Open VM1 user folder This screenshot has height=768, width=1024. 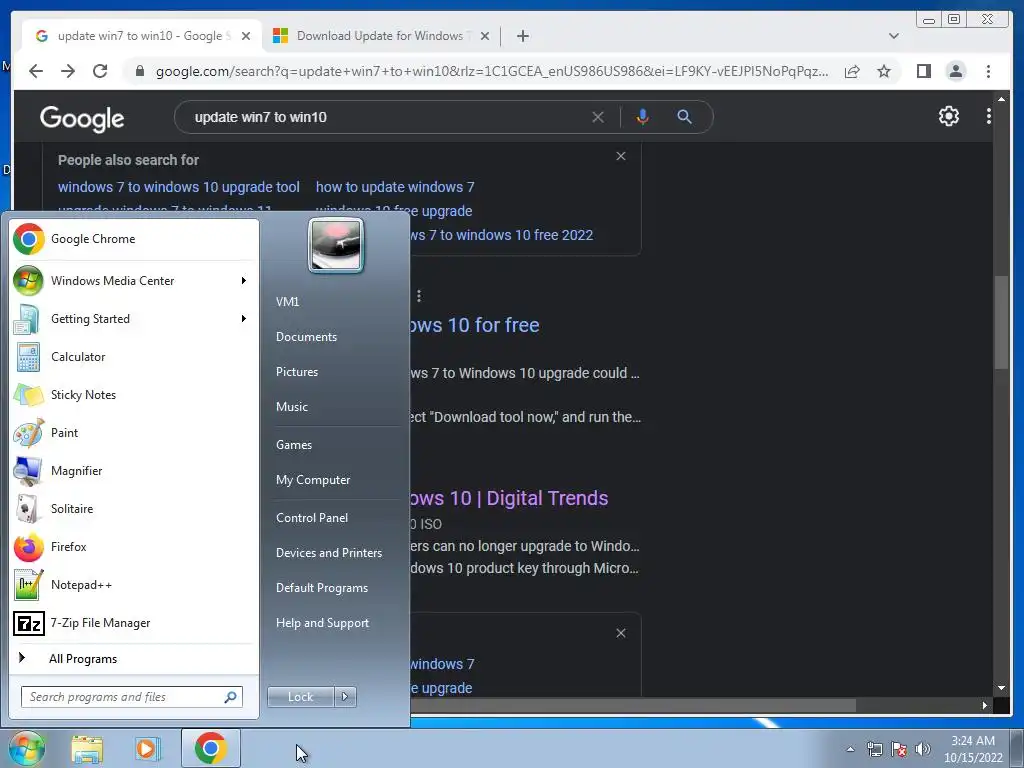click(x=287, y=302)
